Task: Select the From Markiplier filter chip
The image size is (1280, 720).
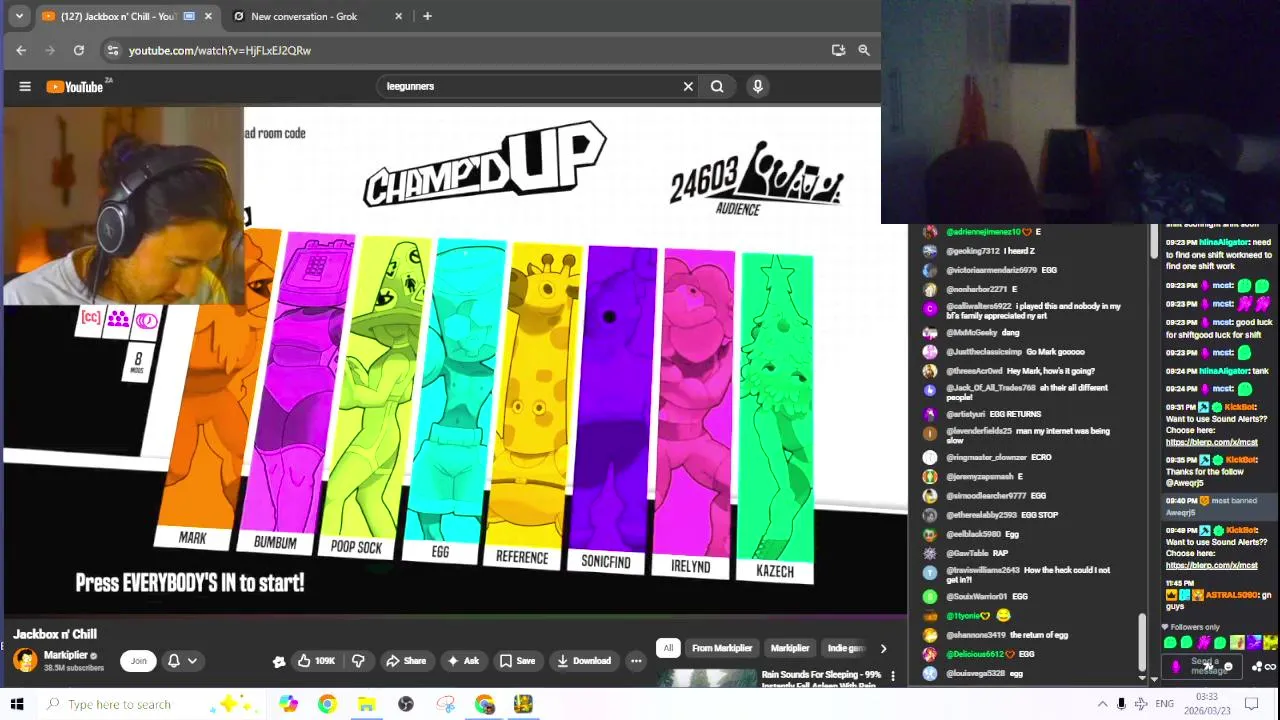Action: coord(722,648)
